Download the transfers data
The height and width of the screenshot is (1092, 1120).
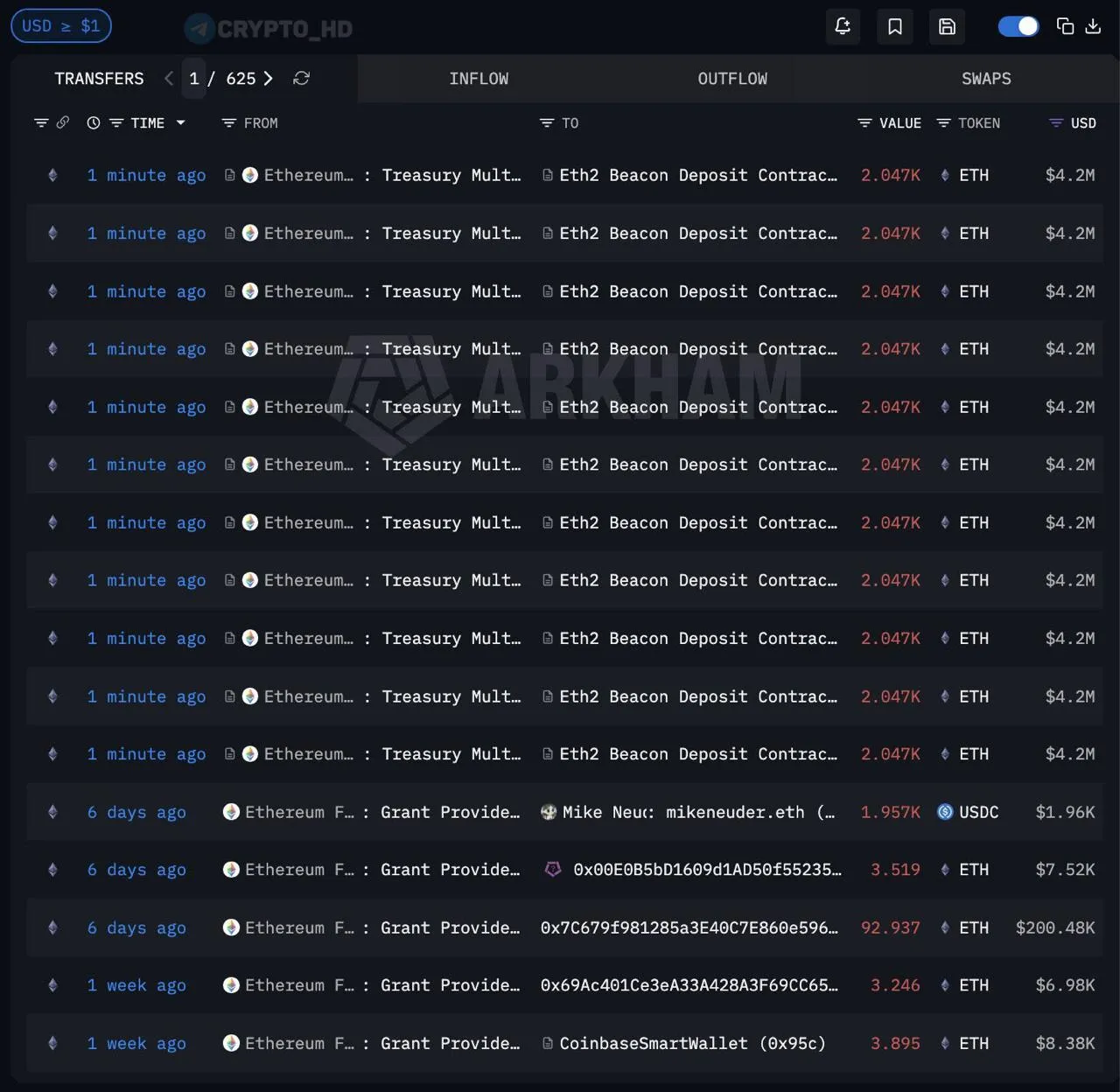click(x=1093, y=26)
